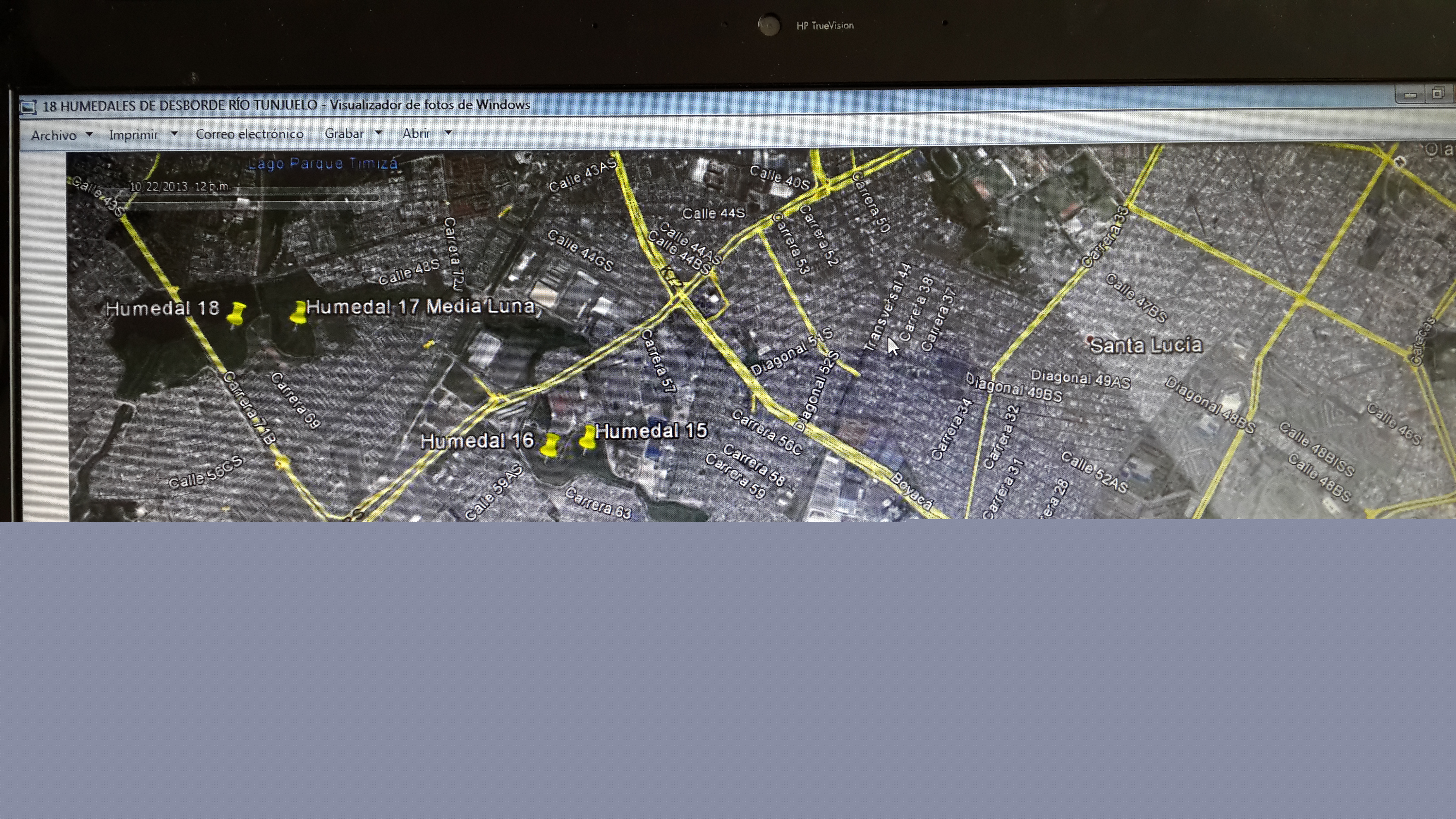Image resolution: width=1456 pixels, height=819 pixels.
Task: Expand the Archivo dropdown arrow
Action: tap(89, 134)
